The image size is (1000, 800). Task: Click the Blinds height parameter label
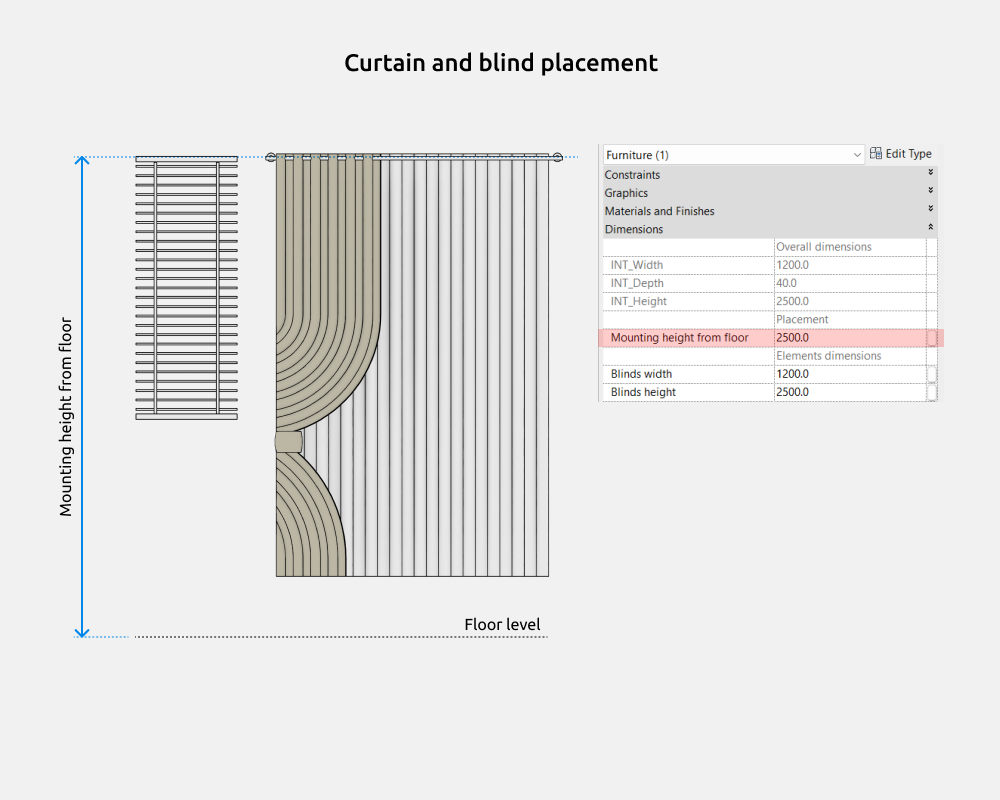pos(643,392)
